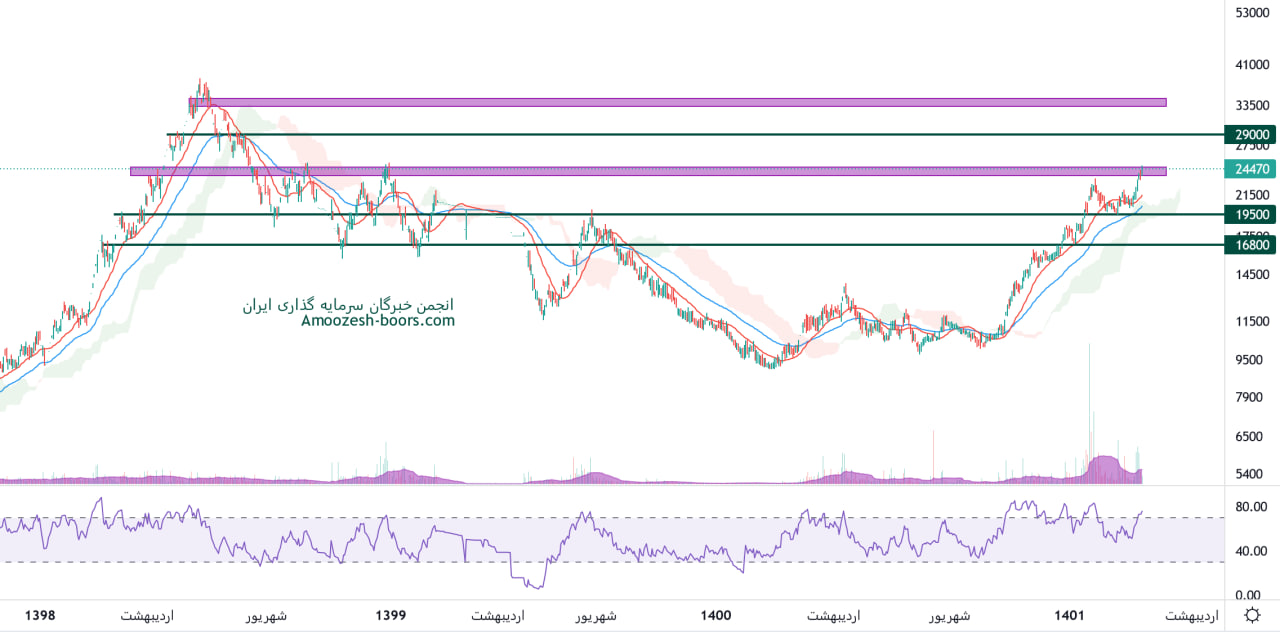The height and width of the screenshot is (633, 1280).
Task: Select the 16800 price level label
Action: [1251, 244]
